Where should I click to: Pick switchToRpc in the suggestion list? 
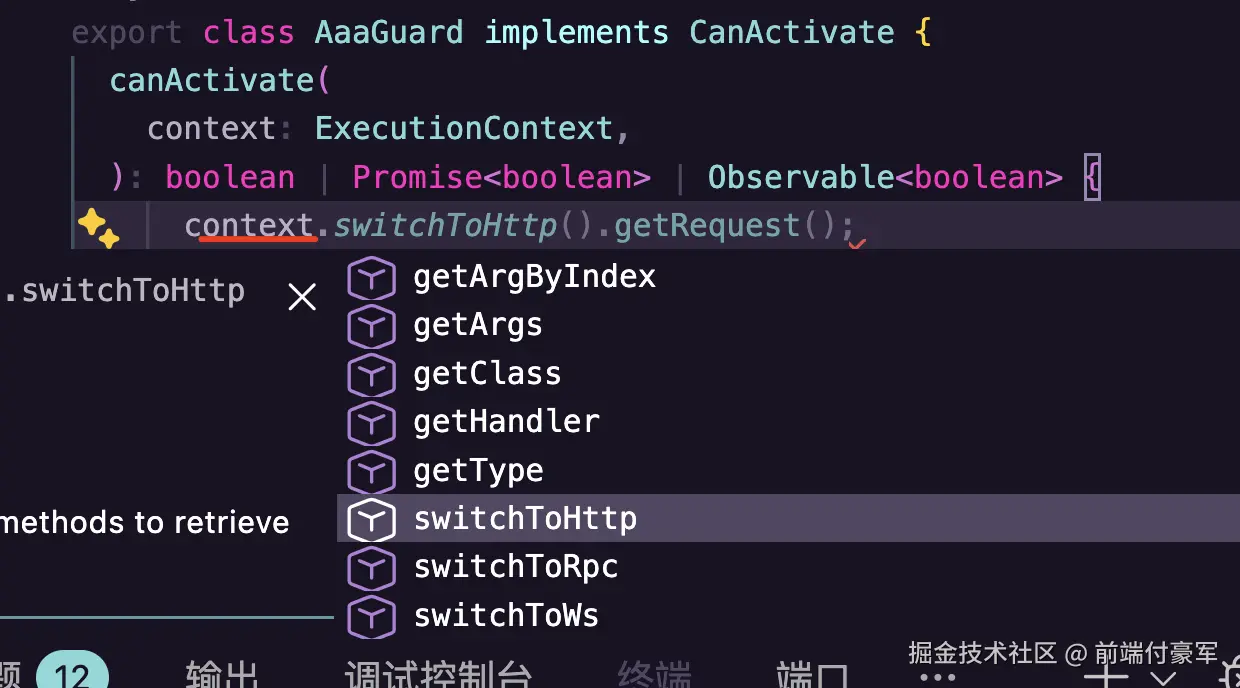point(516,567)
